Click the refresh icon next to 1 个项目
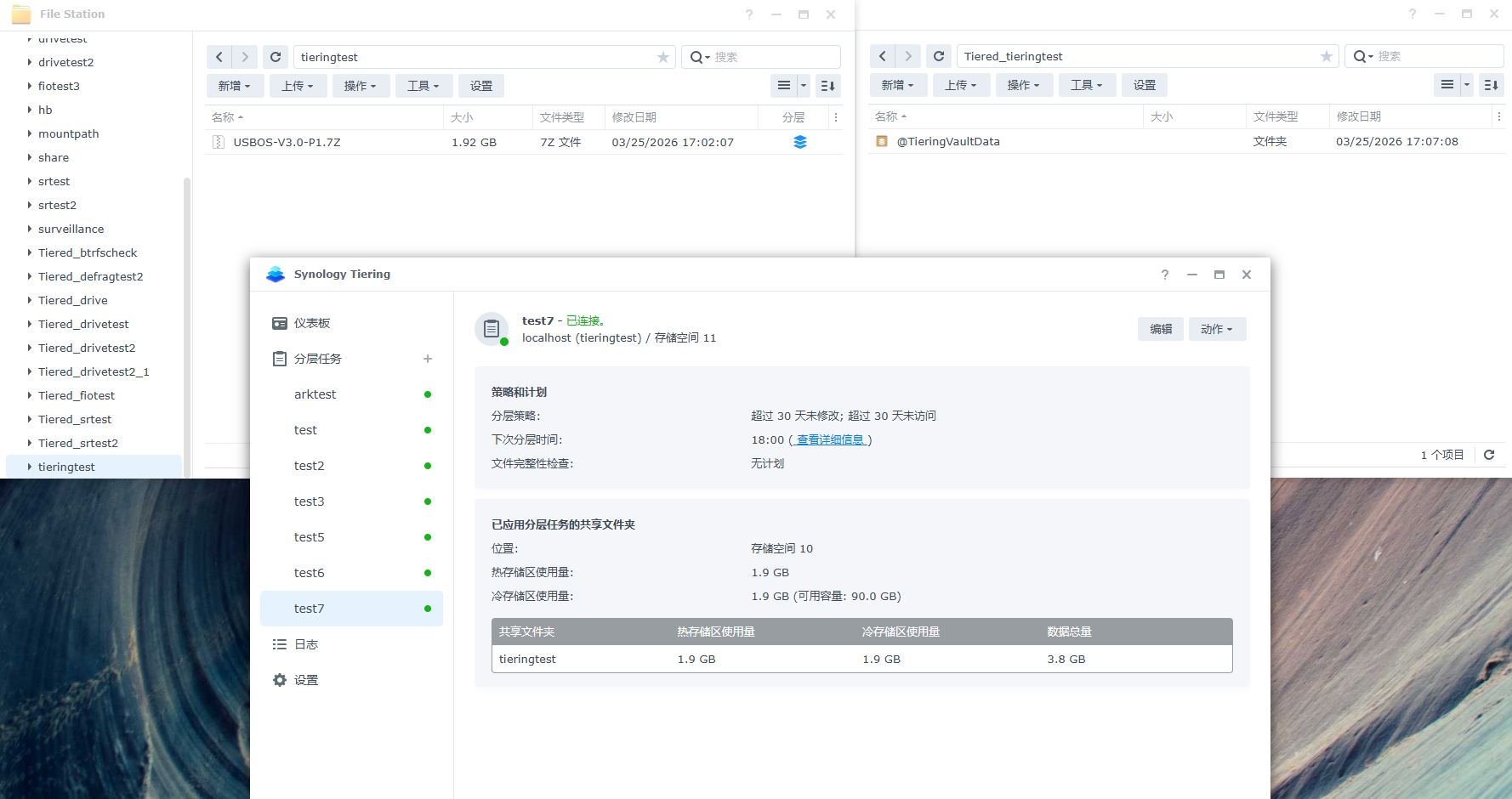The image size is (1512, 799). click(x=1489, y=455)
